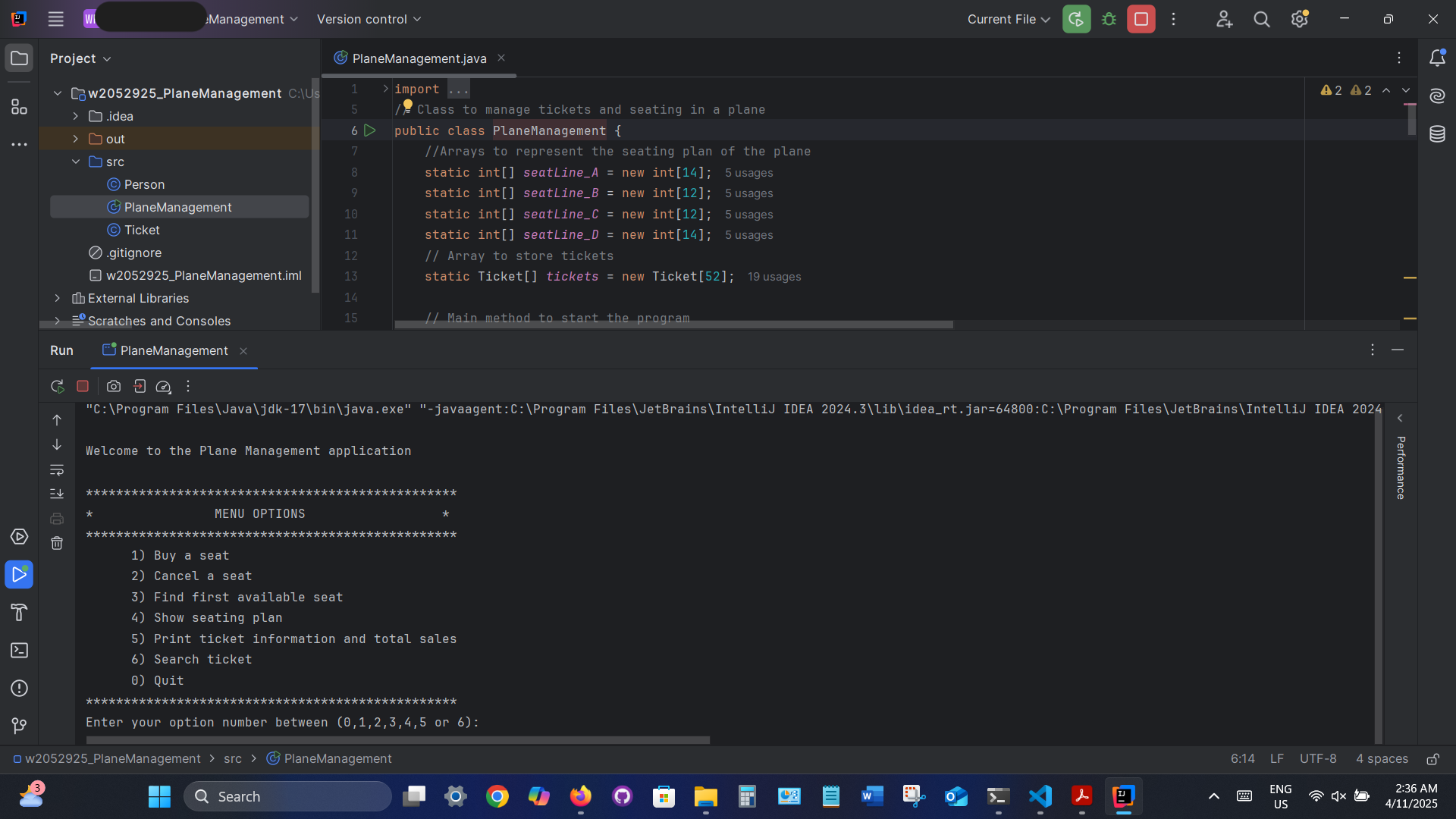Open the Ticket class in tree

pos(142,230)
